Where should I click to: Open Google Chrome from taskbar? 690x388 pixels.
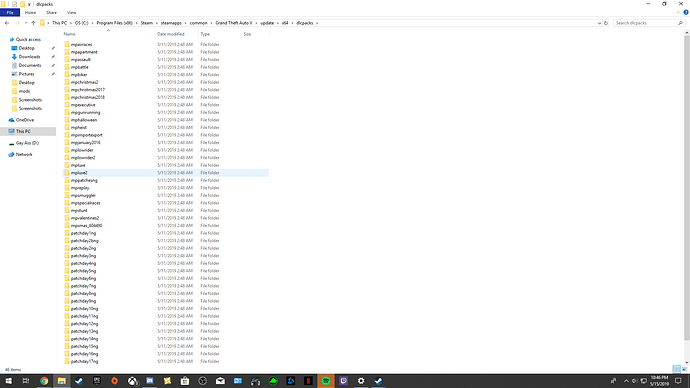click(x=44, y=381)
